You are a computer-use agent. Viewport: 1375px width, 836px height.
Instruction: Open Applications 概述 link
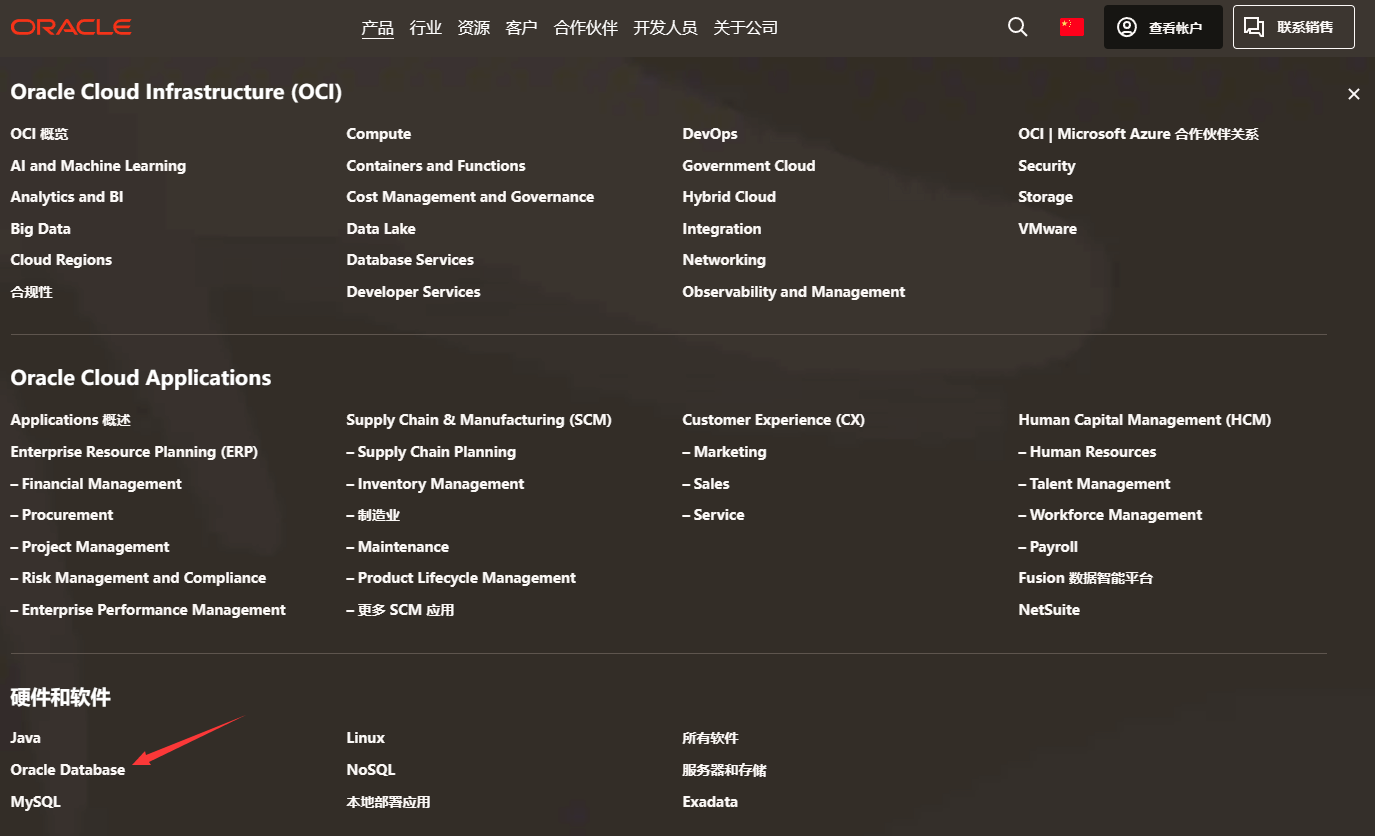(x=71, y=420)
